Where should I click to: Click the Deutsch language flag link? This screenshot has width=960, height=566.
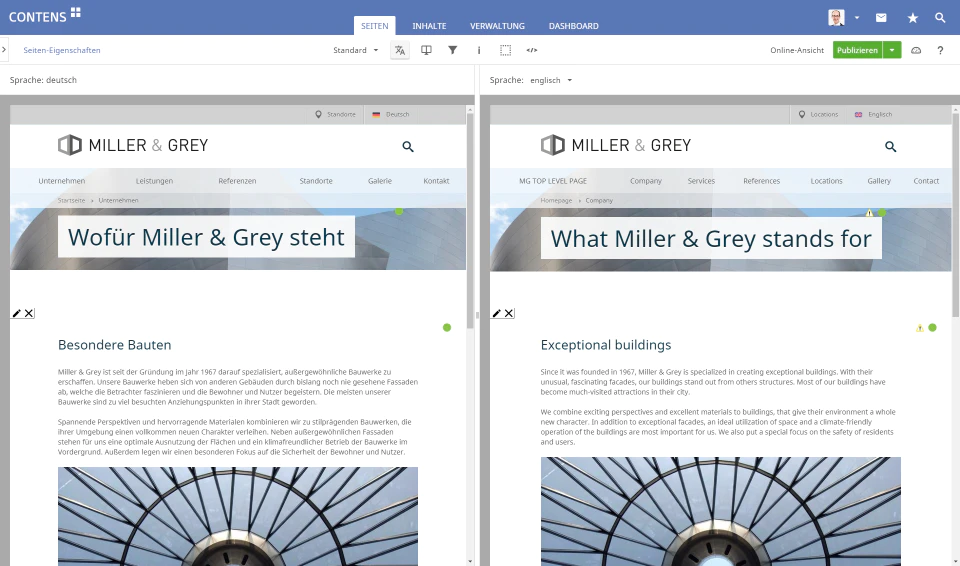click(x=391, y=115)
